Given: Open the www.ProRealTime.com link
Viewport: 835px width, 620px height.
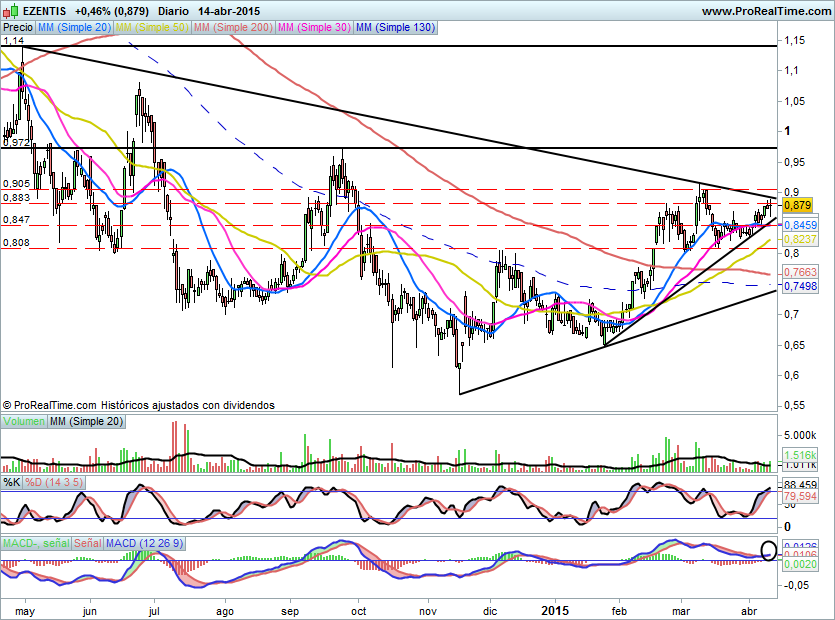Looking at the screenshot, I should click(x=764, y=11).
